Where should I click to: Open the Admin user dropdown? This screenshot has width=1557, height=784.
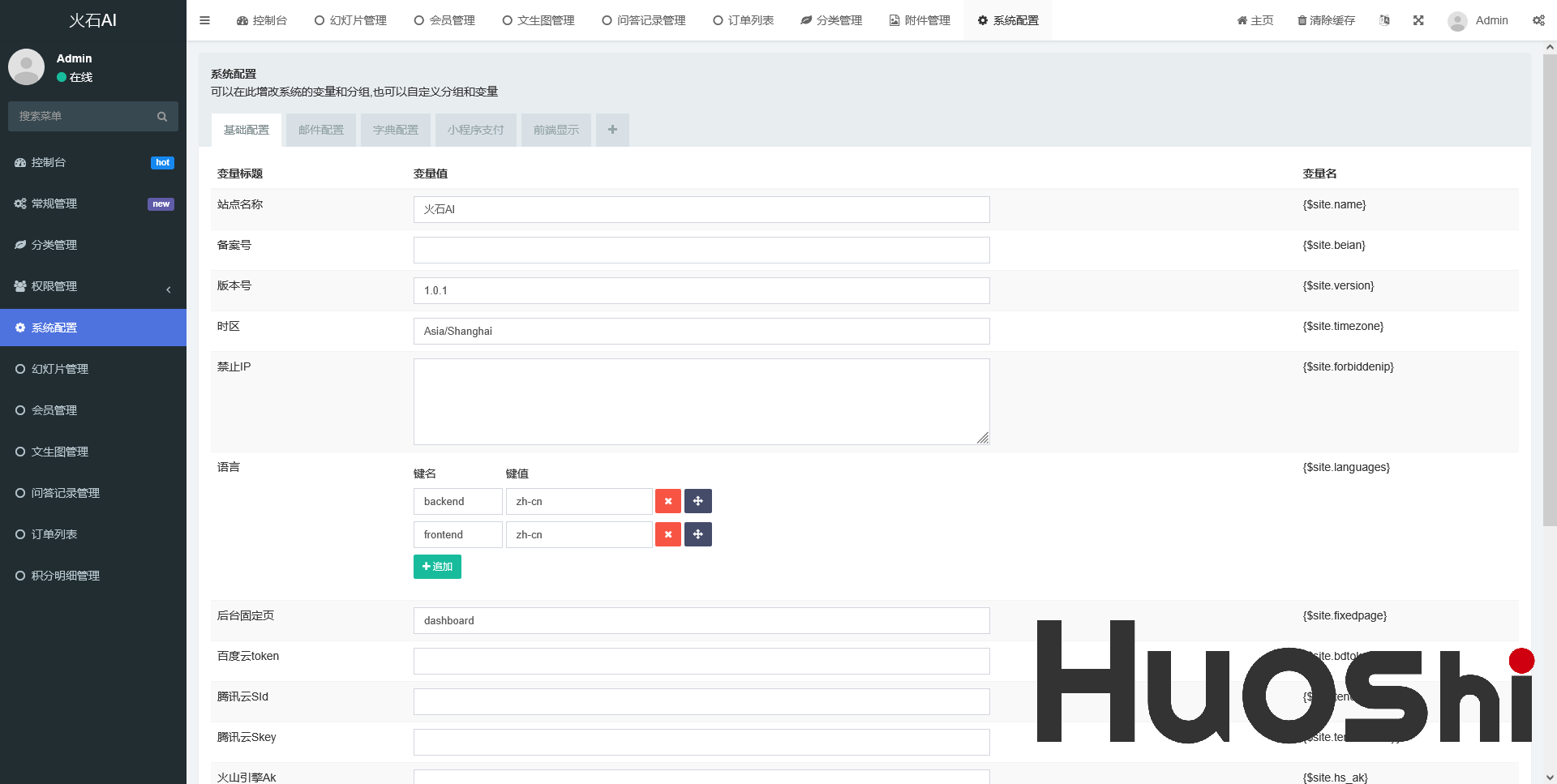click(x=1478, y=20)
